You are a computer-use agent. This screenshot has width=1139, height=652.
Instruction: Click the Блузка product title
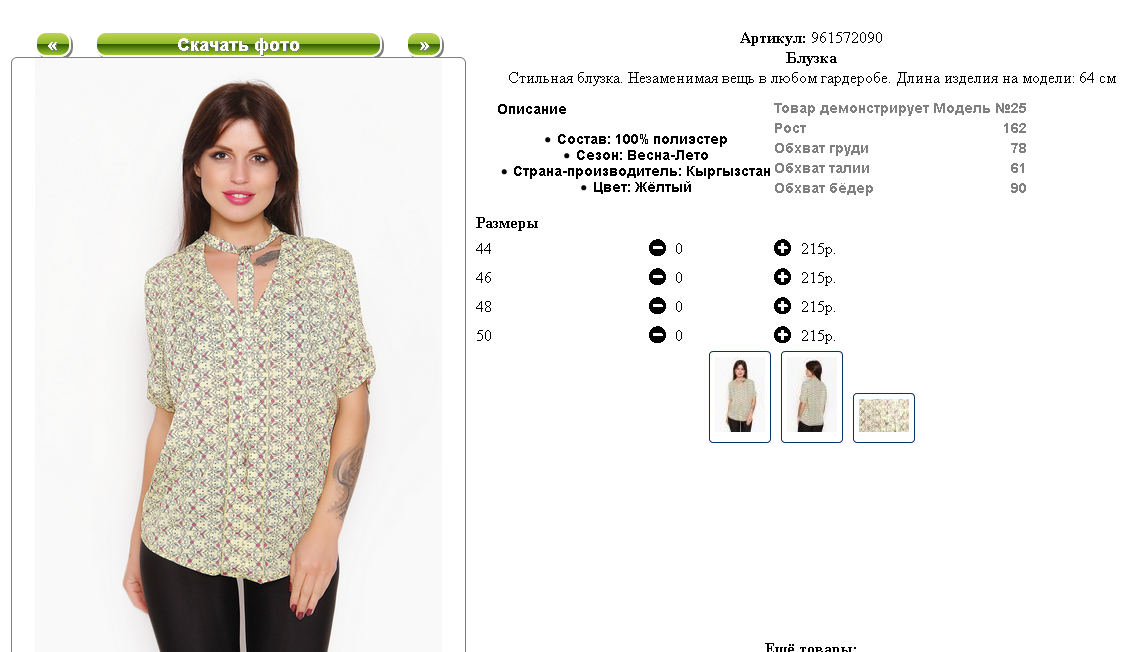coord(811,58)
